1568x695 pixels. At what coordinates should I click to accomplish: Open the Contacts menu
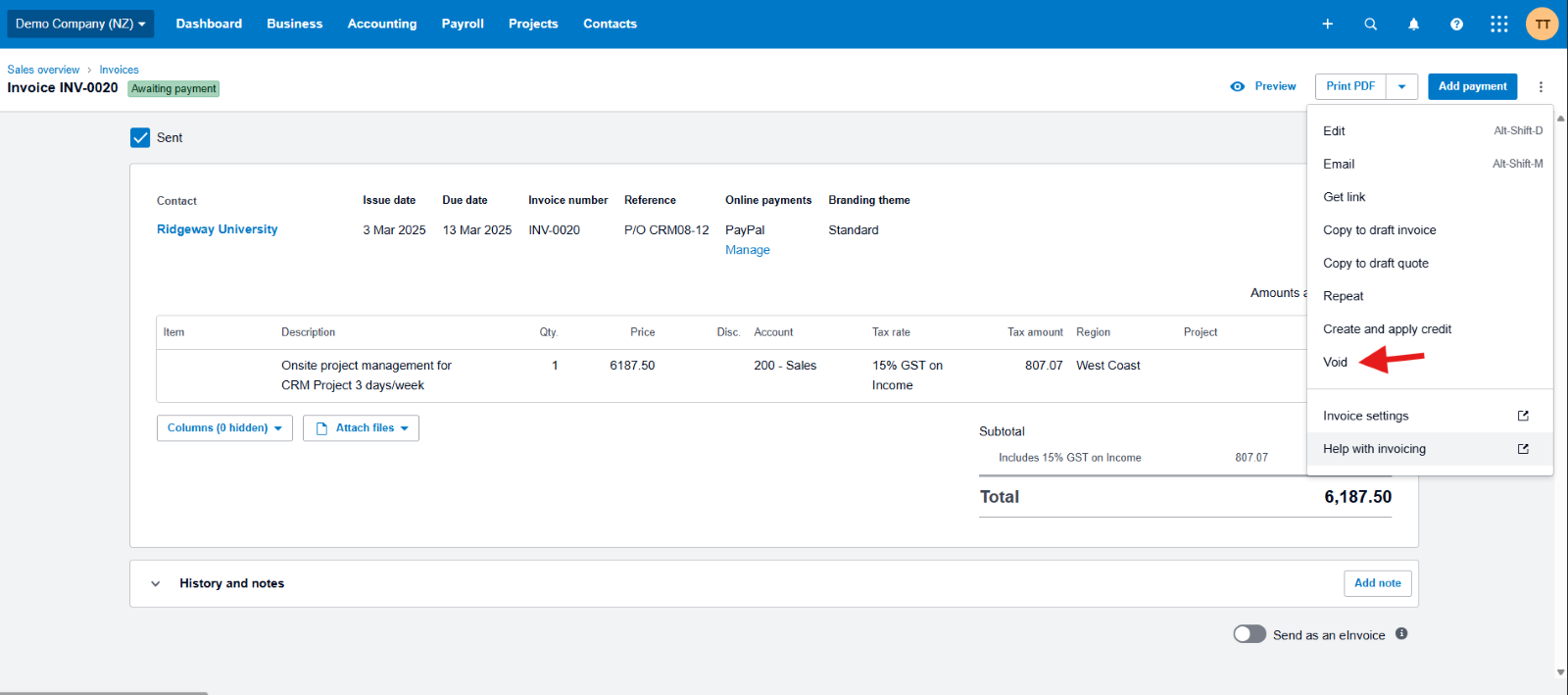(x=610, y=24)
